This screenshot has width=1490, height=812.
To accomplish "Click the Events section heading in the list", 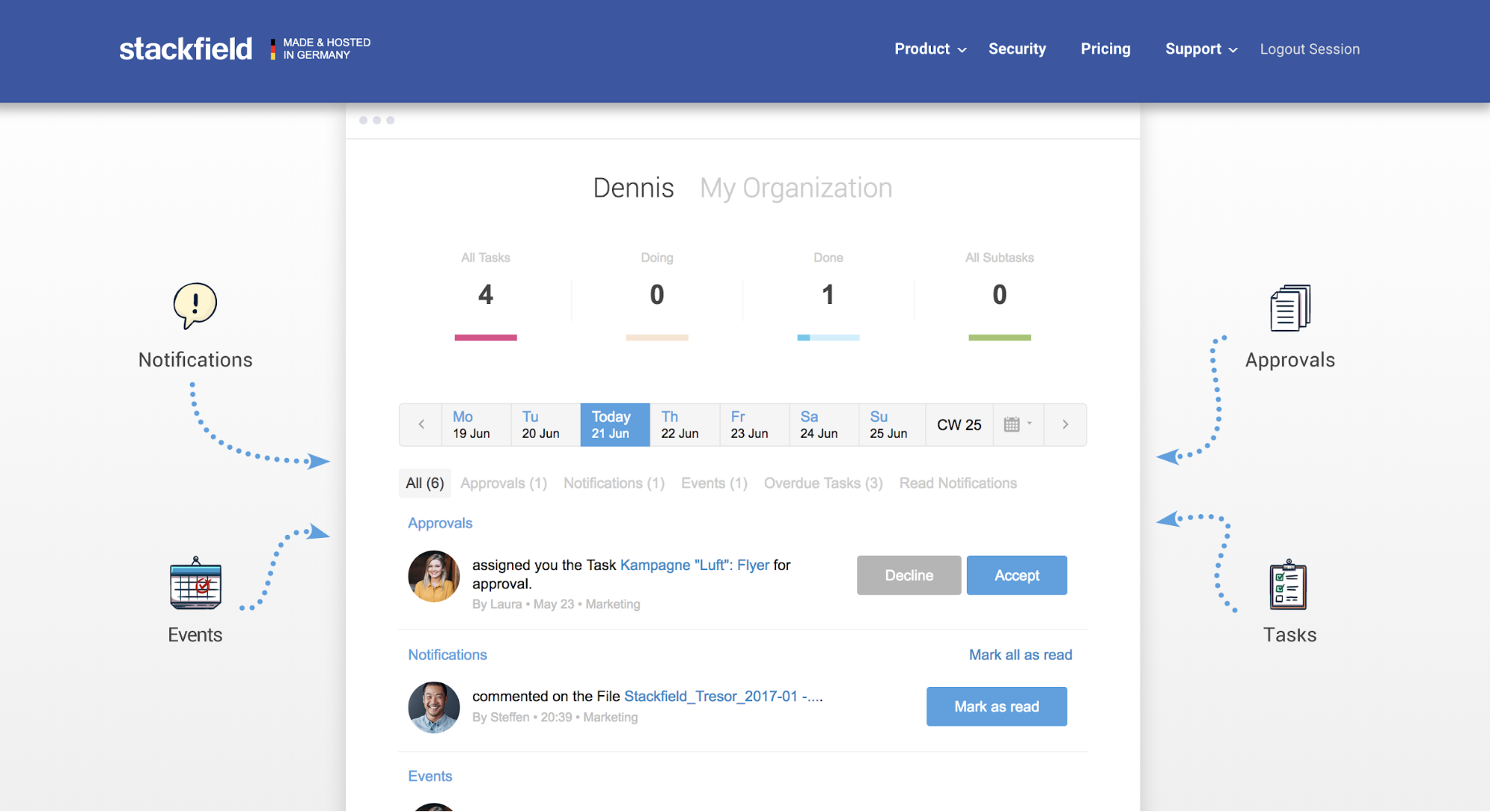I will (430, 776).
